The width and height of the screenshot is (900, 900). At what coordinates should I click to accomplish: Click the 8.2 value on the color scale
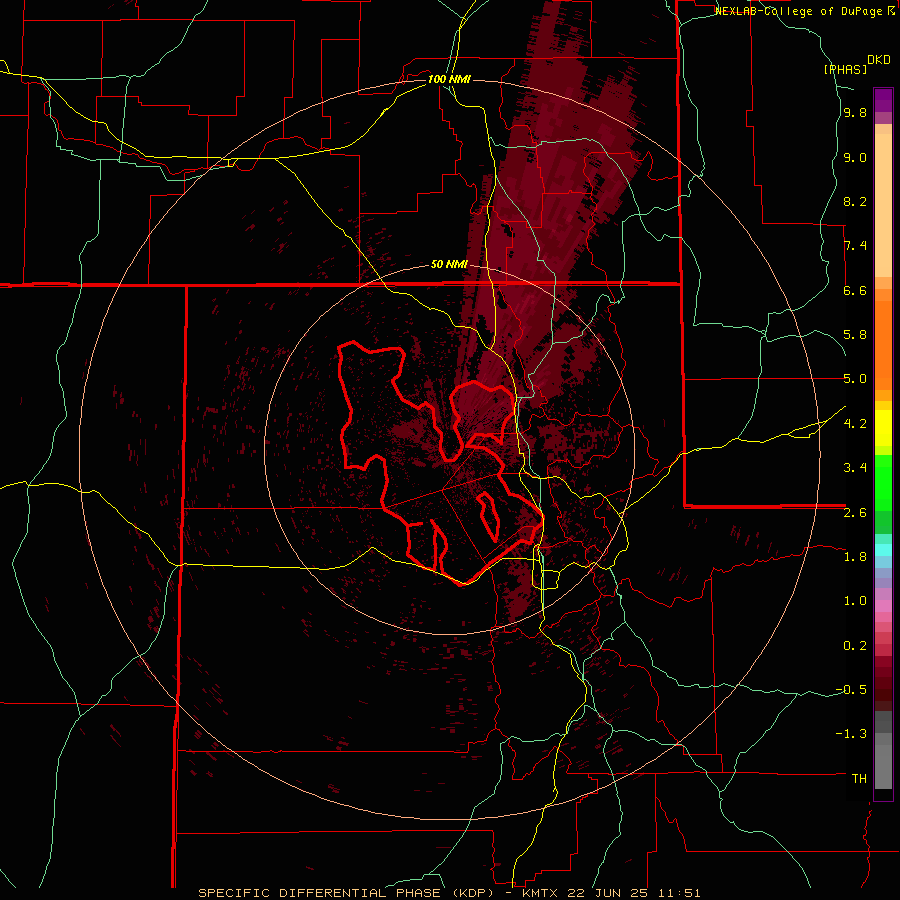(855, 201)
